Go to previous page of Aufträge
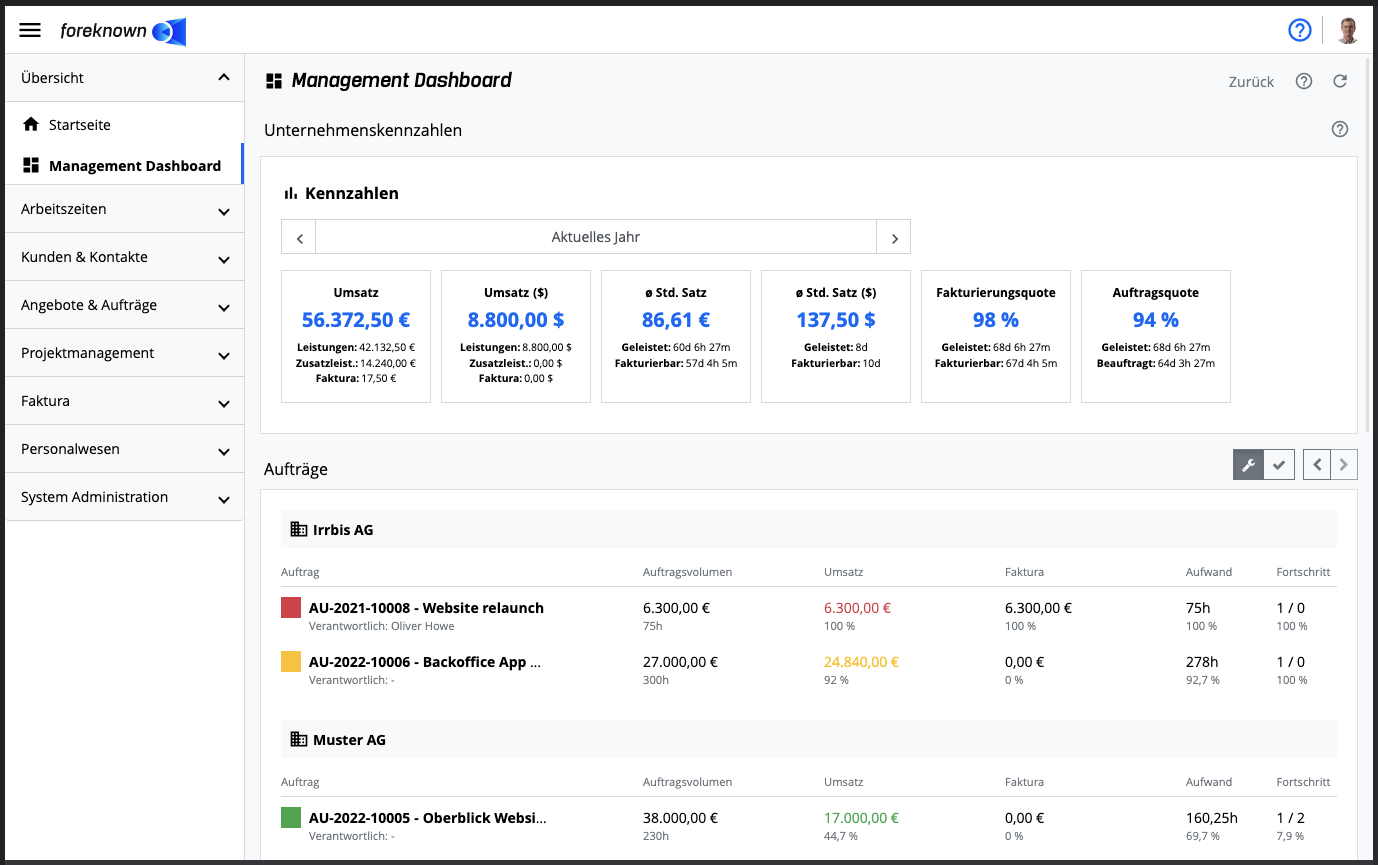Screen dimensions: 1378x865 [1317, 465]
